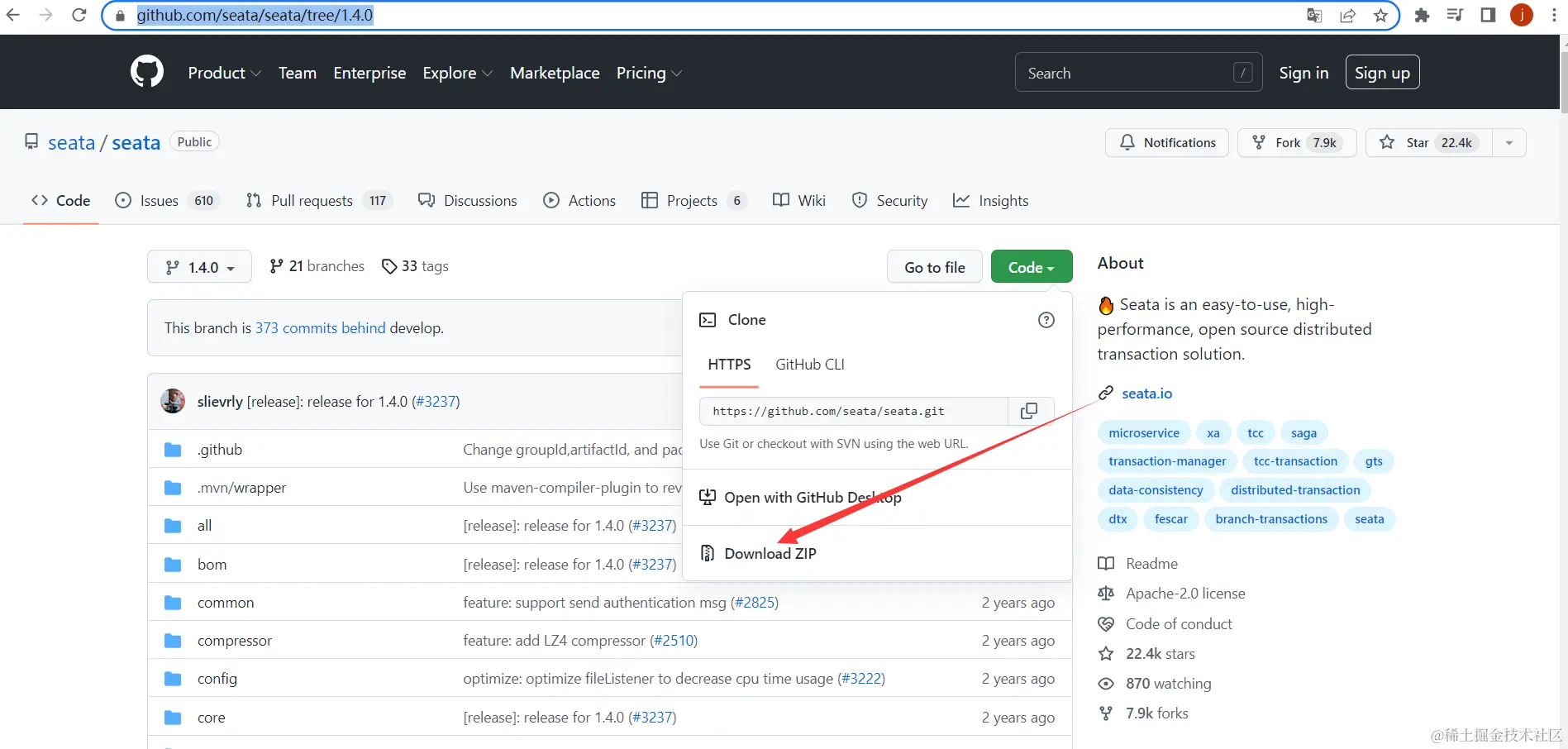
Task: Open the seata.io website link
Action: [x=1146, y=394]
